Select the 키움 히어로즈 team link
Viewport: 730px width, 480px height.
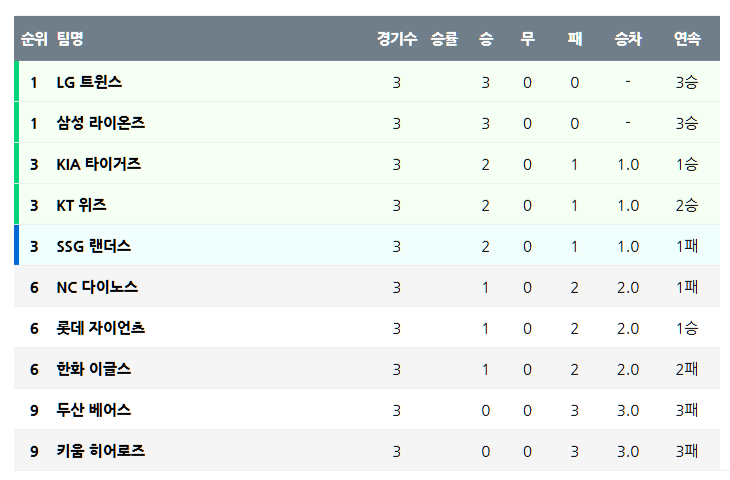(100, 451)
